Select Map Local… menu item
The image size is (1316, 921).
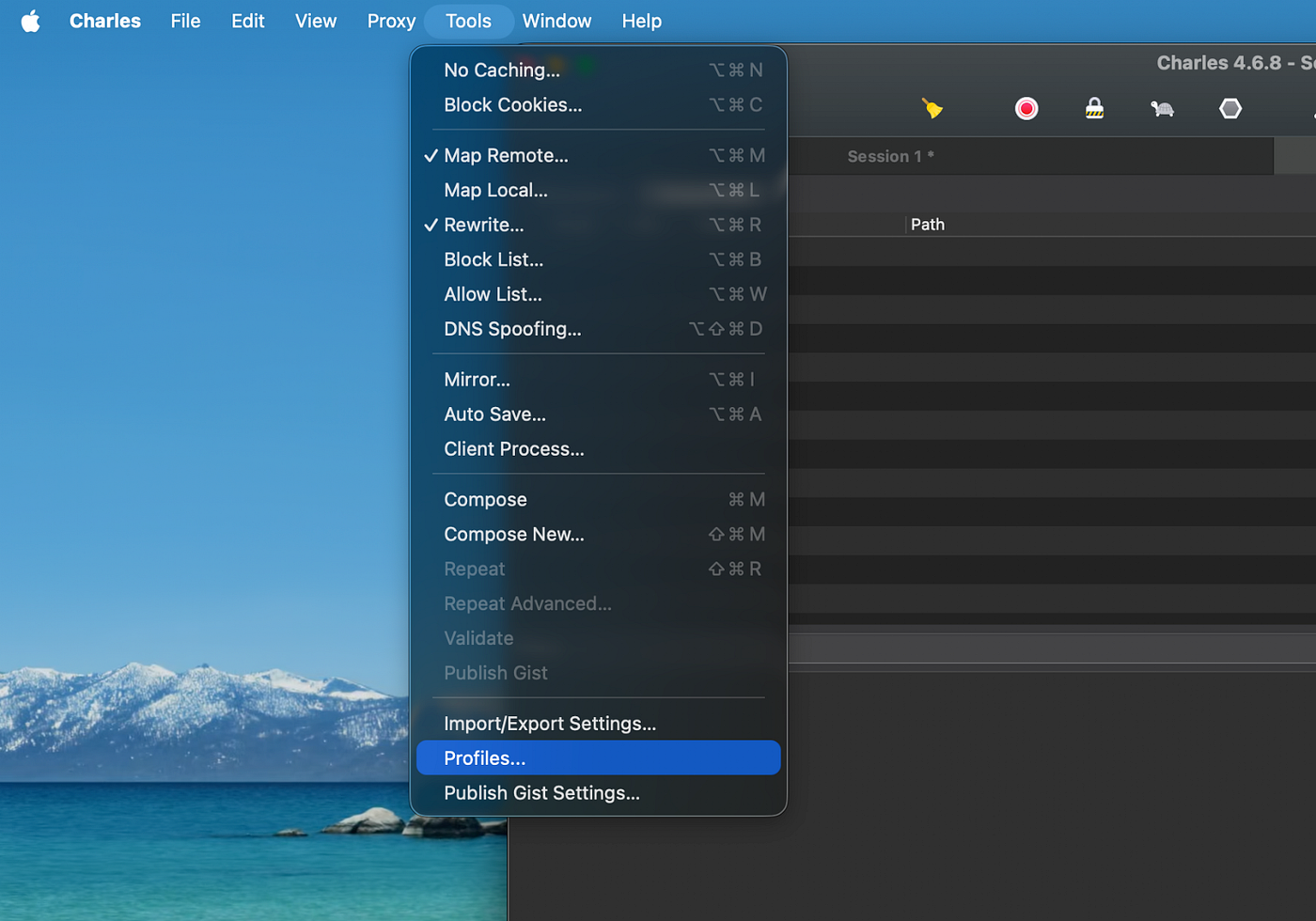pyautogui.click(x=599, y=190)
